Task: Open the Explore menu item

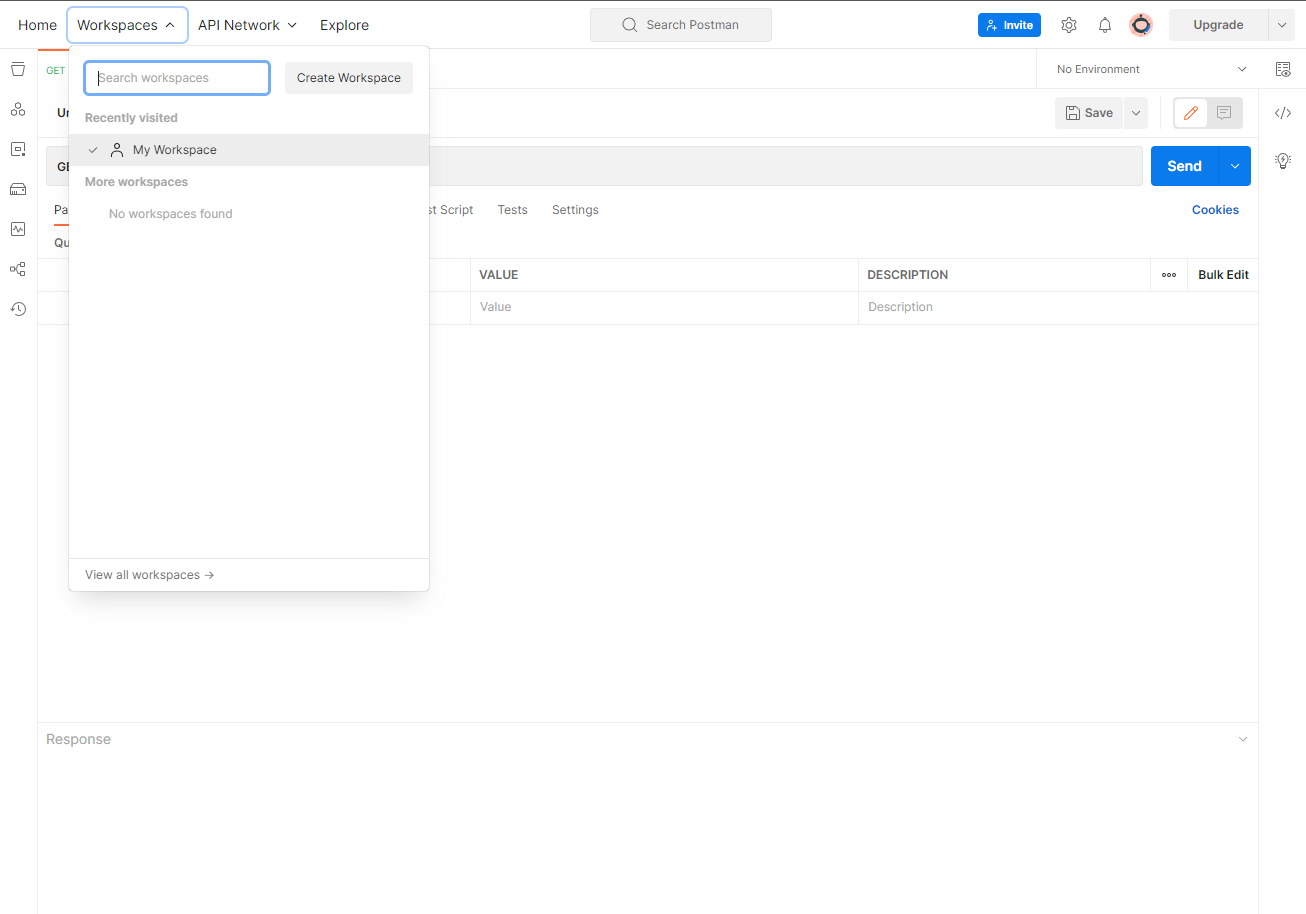Action: [x=344, y=25]
